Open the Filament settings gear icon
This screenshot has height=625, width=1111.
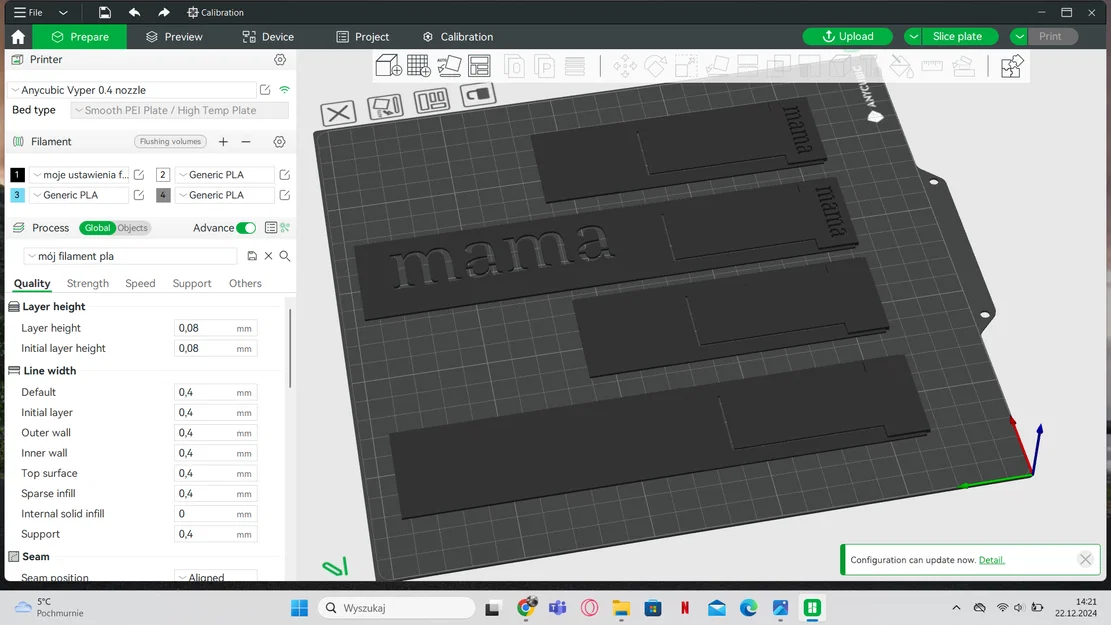coord(279,141)
